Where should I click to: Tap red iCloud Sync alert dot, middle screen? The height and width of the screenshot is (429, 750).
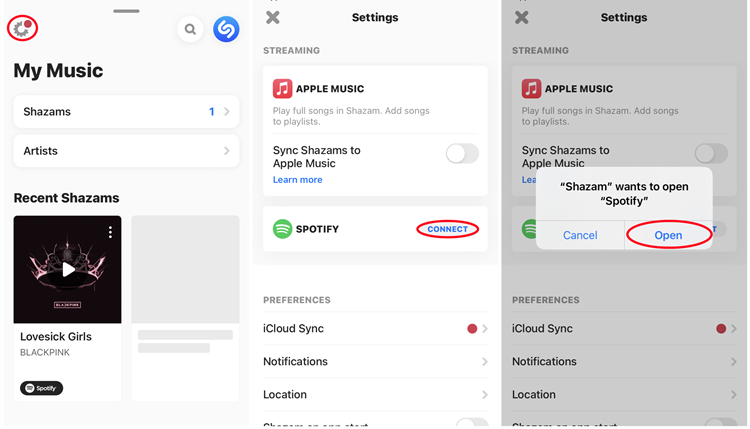(x=472, y=329)
